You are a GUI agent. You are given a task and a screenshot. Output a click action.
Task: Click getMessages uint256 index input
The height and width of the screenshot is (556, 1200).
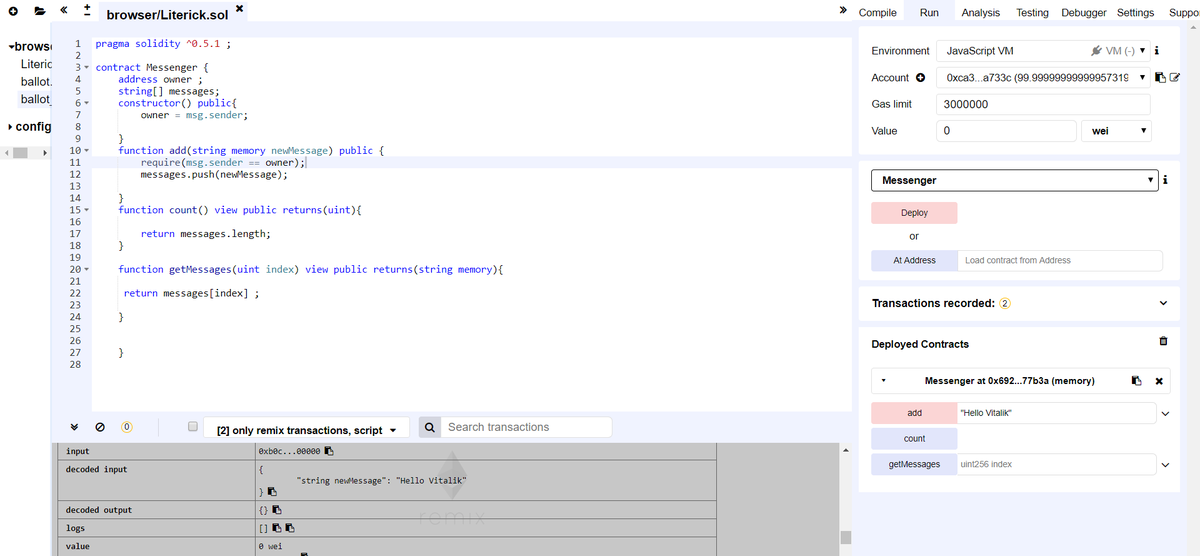[1055, 464]
